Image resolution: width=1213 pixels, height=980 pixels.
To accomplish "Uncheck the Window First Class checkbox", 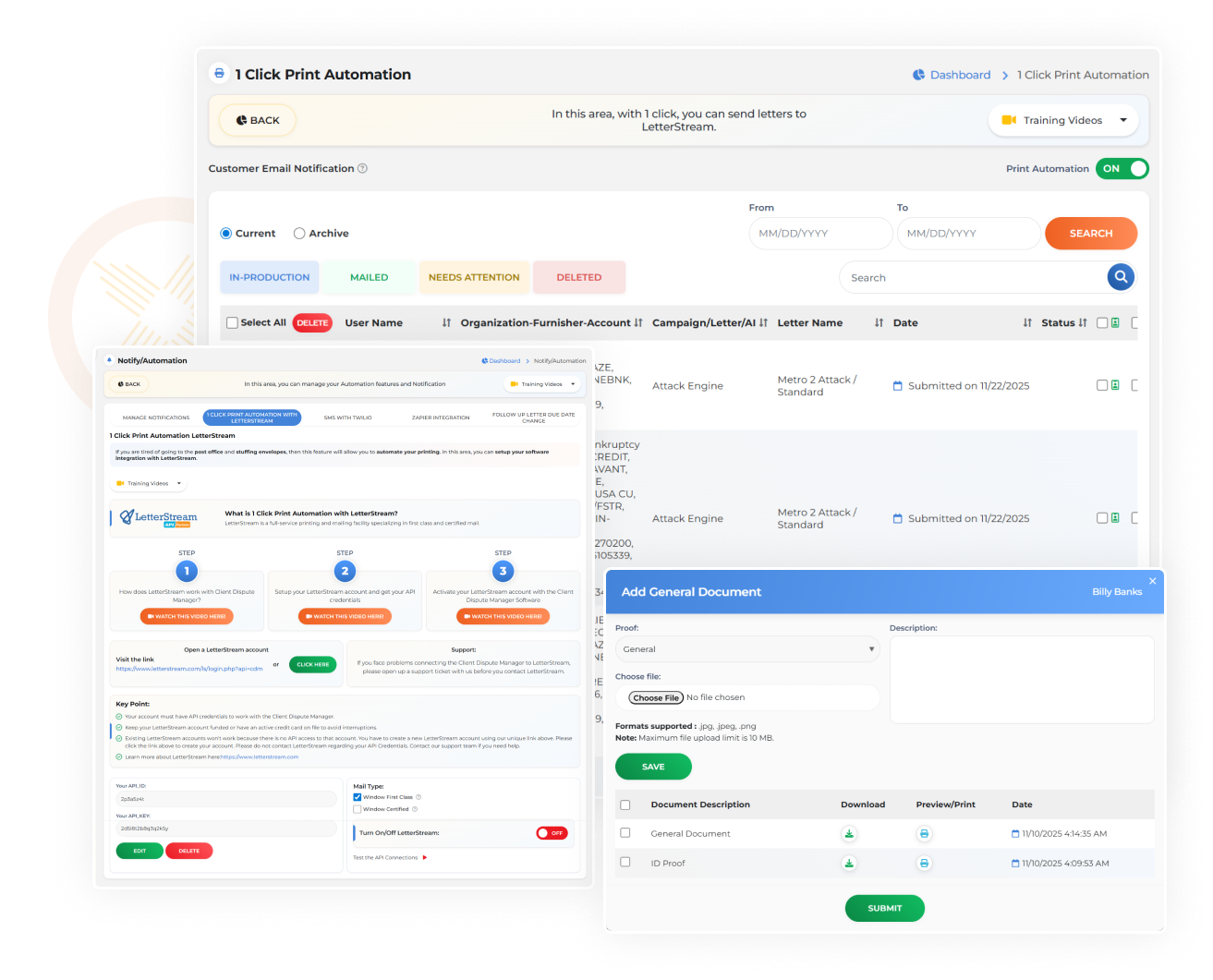I will pyautogui.click(x=358, y=797).
